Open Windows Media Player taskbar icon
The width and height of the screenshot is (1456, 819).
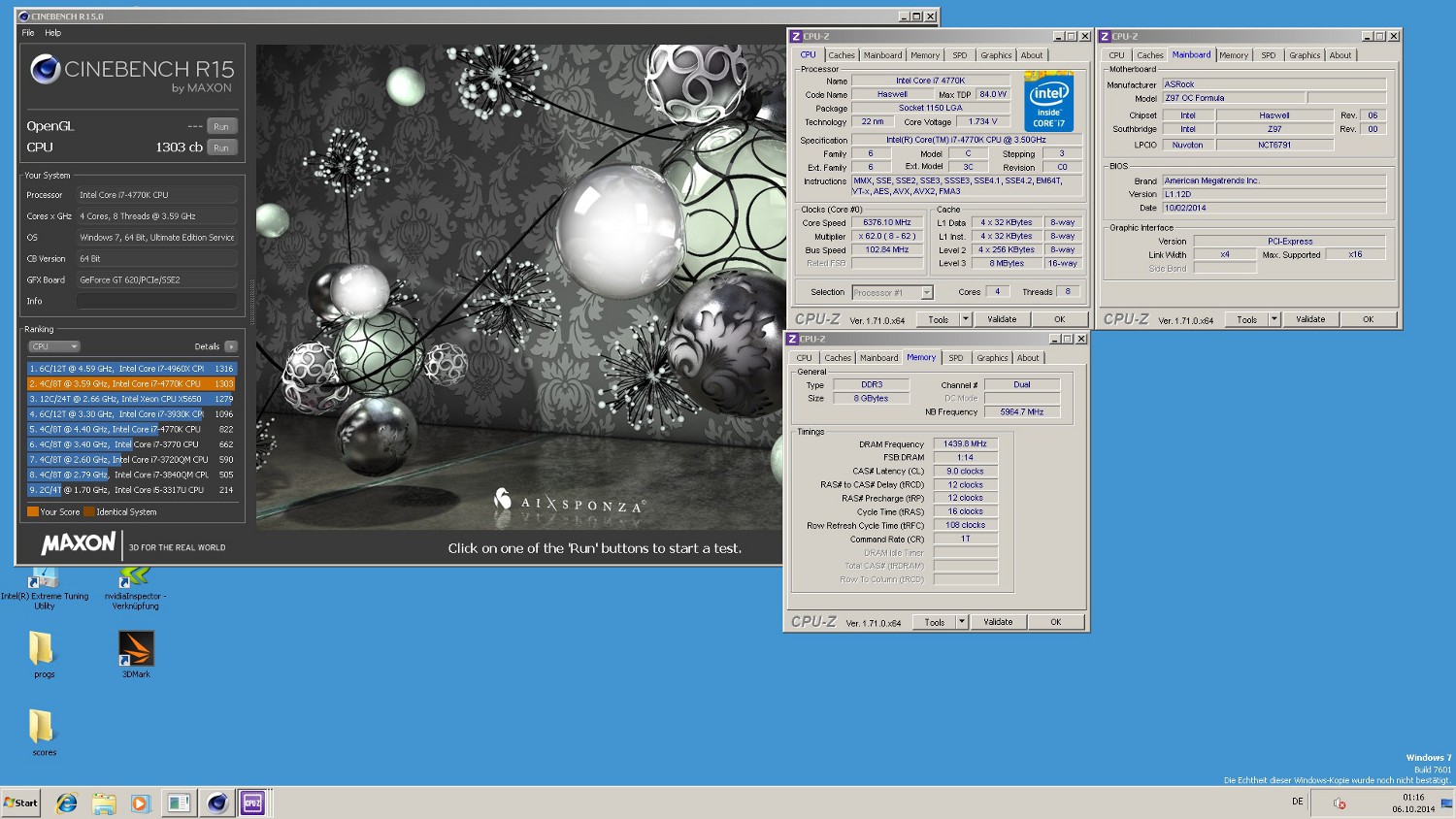pyautogui.click(x=140, y=803)
